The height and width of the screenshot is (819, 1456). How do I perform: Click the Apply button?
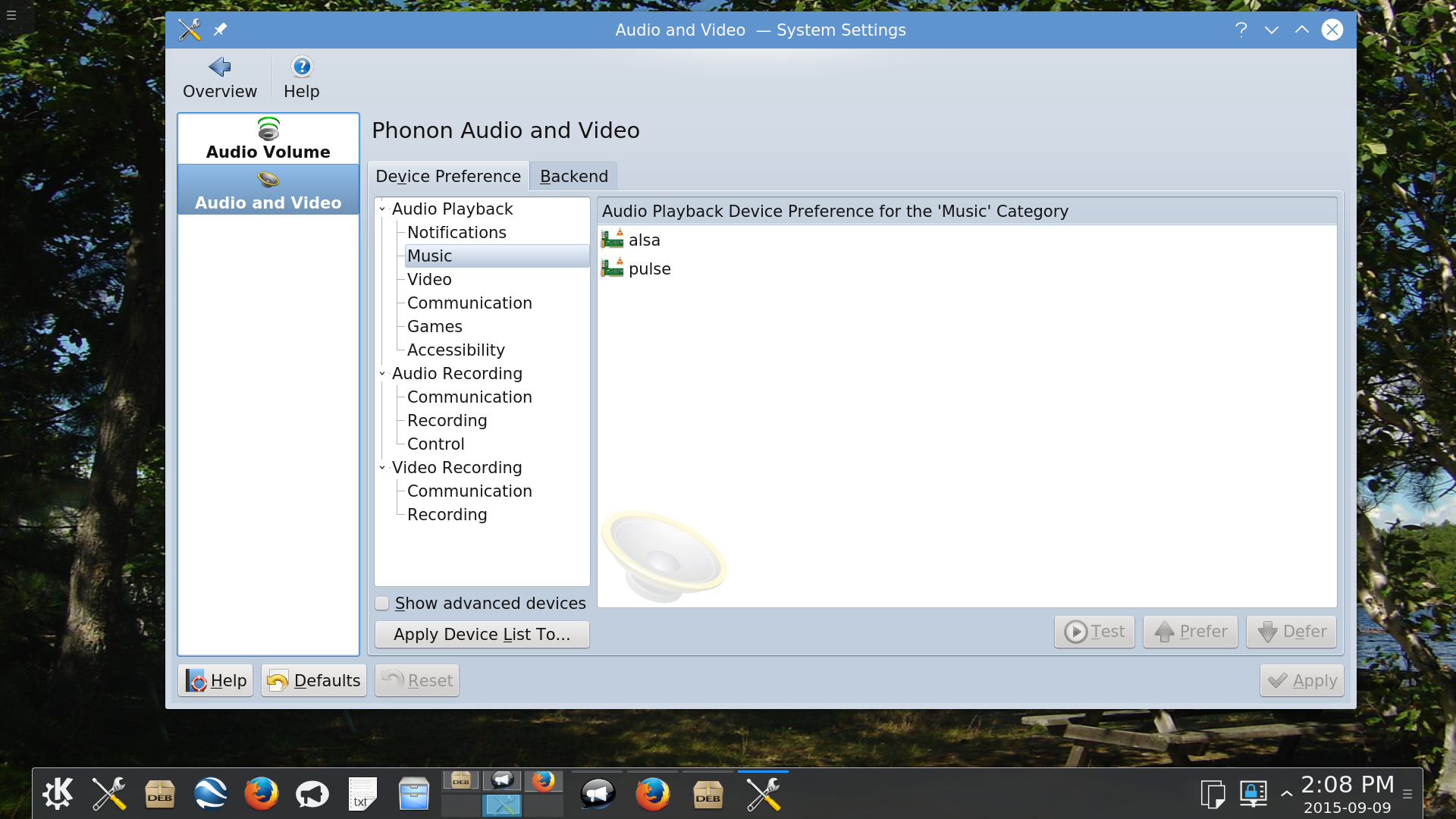click(1302, 680)
